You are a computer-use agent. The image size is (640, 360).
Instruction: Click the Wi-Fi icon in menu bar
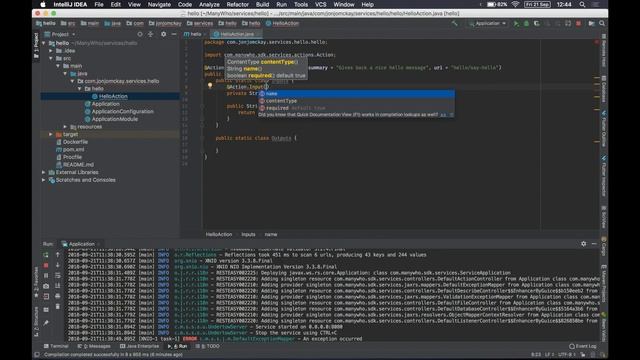[x=515, y=4]
